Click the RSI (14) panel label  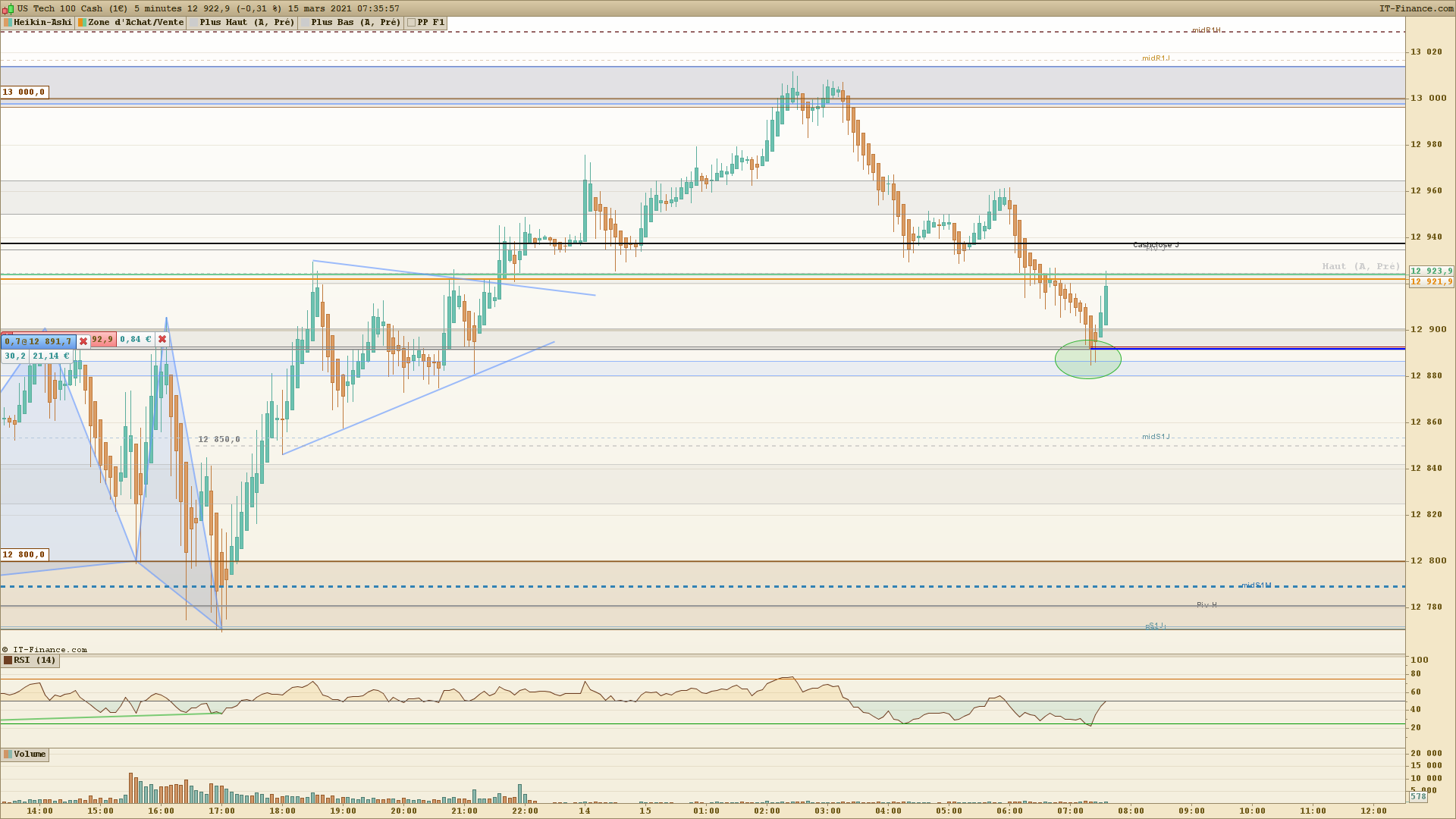[35, 661]
